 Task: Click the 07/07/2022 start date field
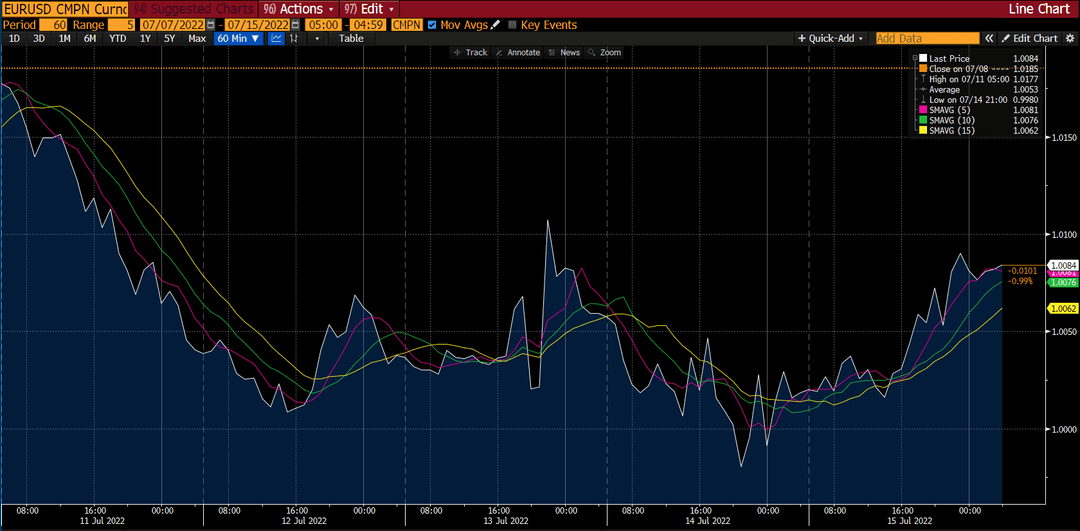pos(172,25)
